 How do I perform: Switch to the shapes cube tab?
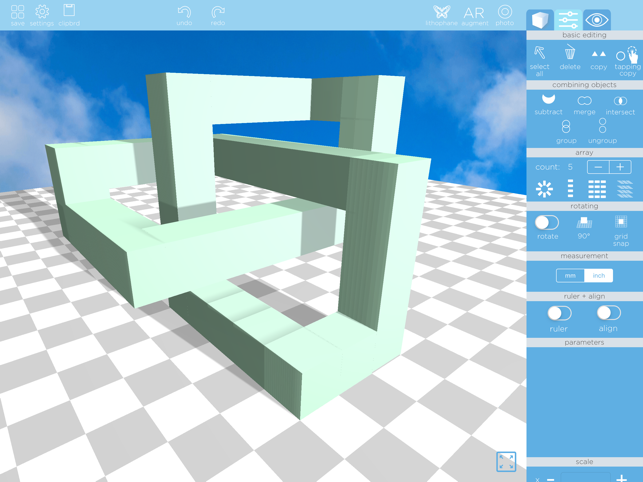click(540, 20)
